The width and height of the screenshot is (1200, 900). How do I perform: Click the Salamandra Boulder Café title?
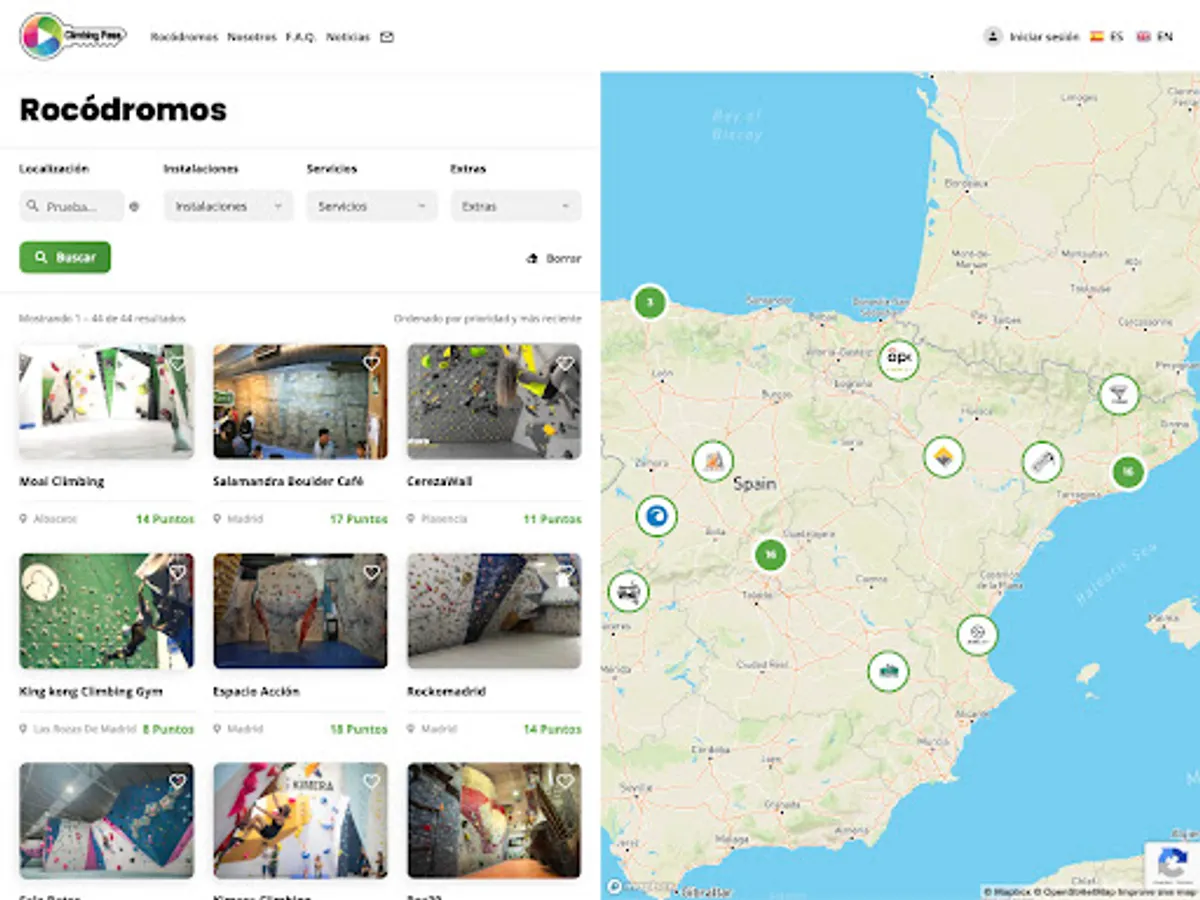pyautogui.click(x=288, y=481)
